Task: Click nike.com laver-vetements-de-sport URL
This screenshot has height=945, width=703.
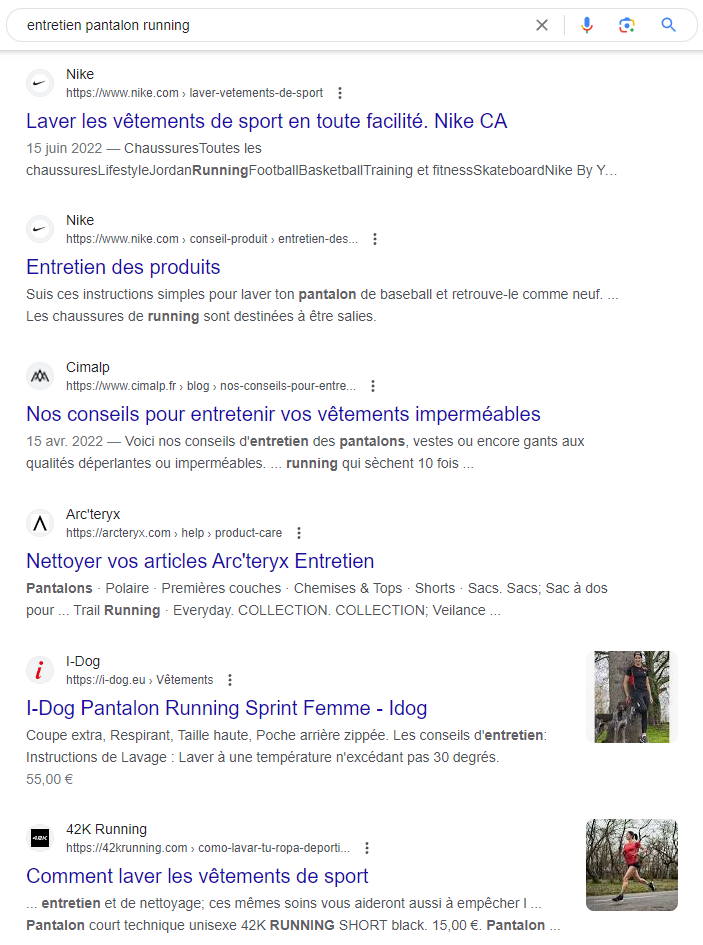Action: pos(195,93)
